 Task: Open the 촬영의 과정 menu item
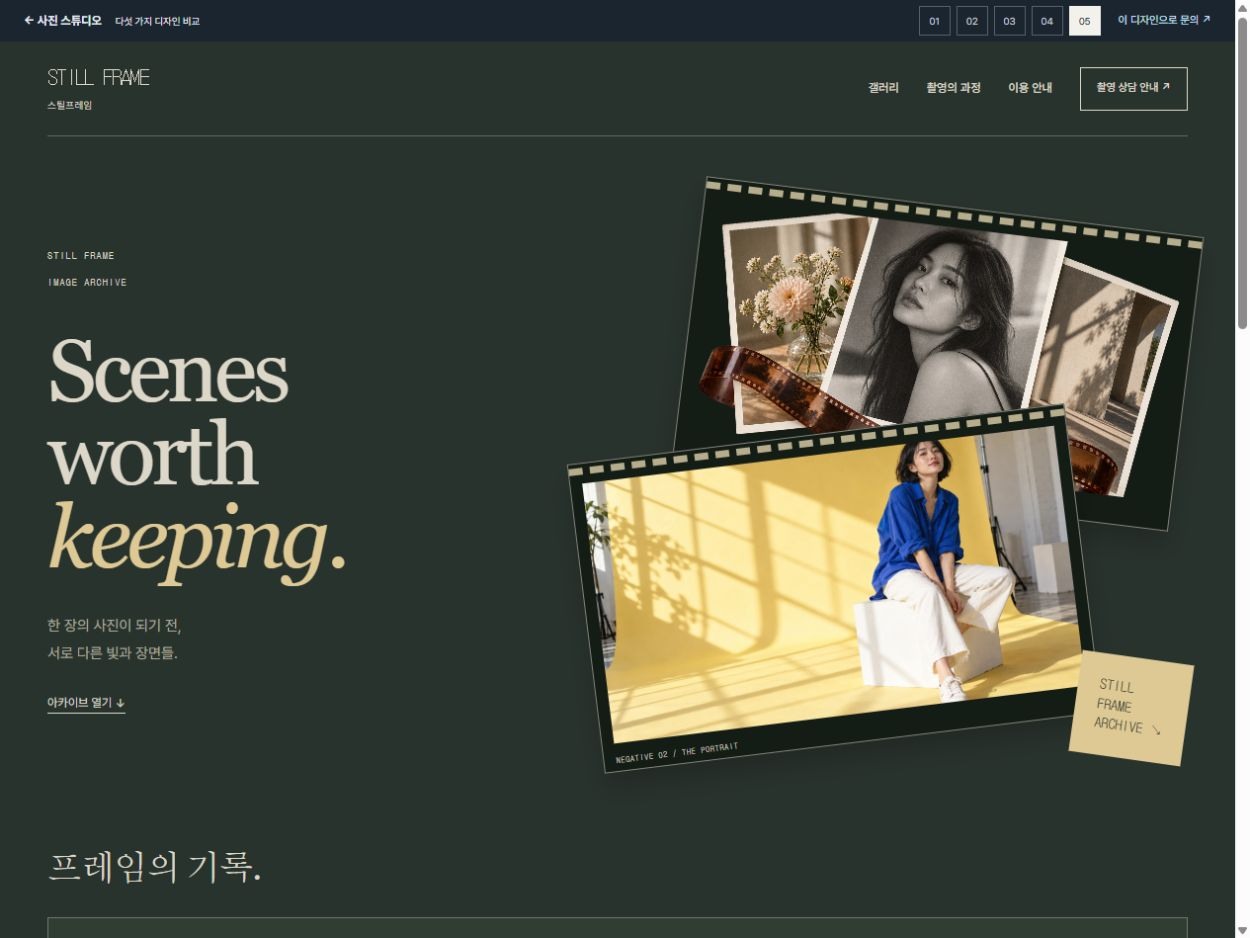coord(953,88)
